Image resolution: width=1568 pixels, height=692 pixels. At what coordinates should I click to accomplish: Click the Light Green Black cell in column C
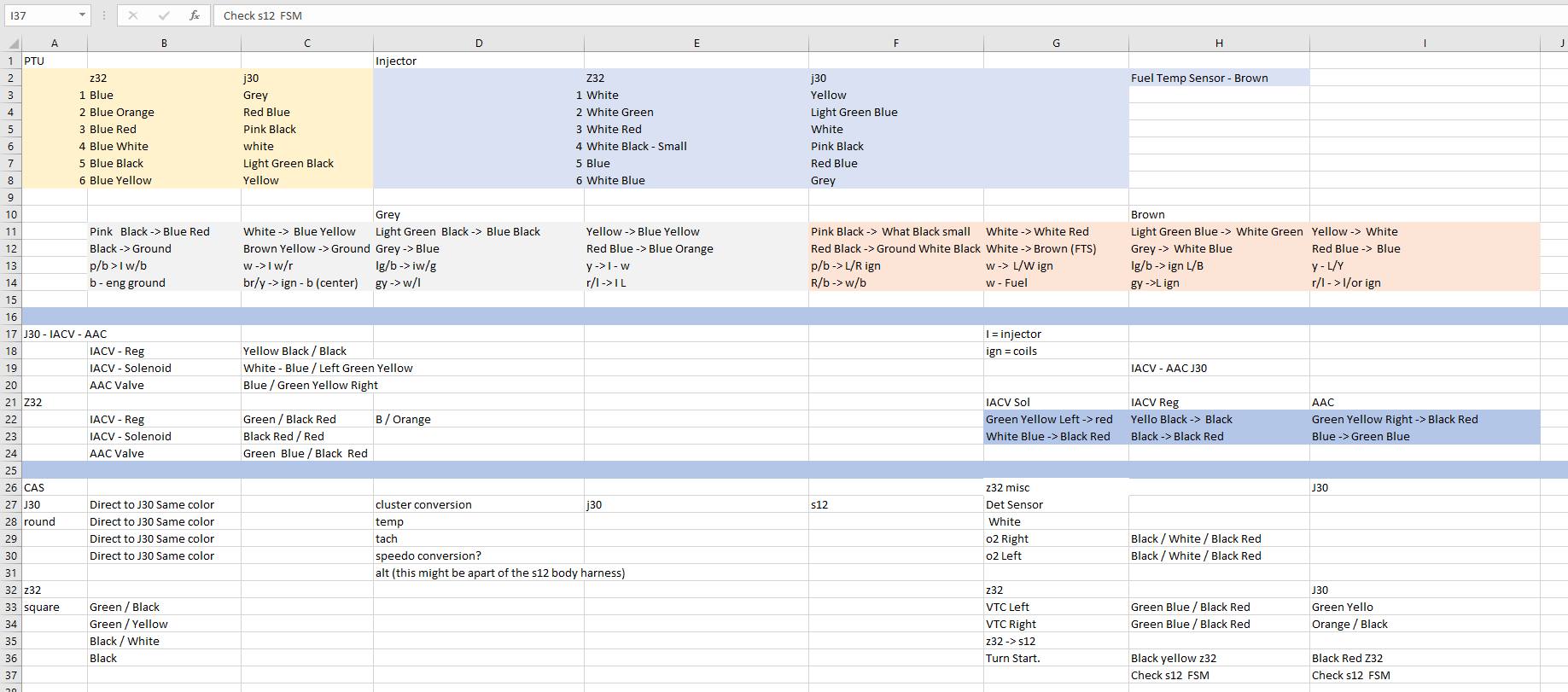click(x=307, y=163)
